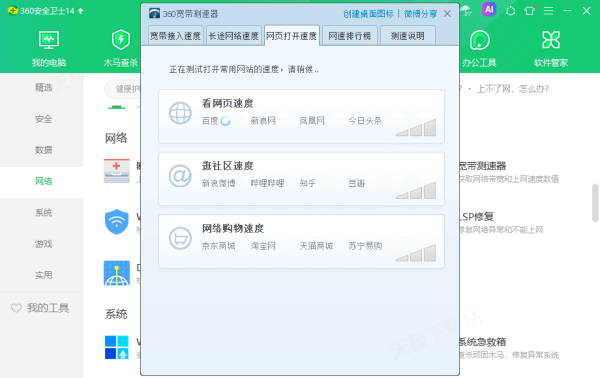
Task: Select 系统 in left sidebar
Action: pyautogui.click(x=43, y=213)
